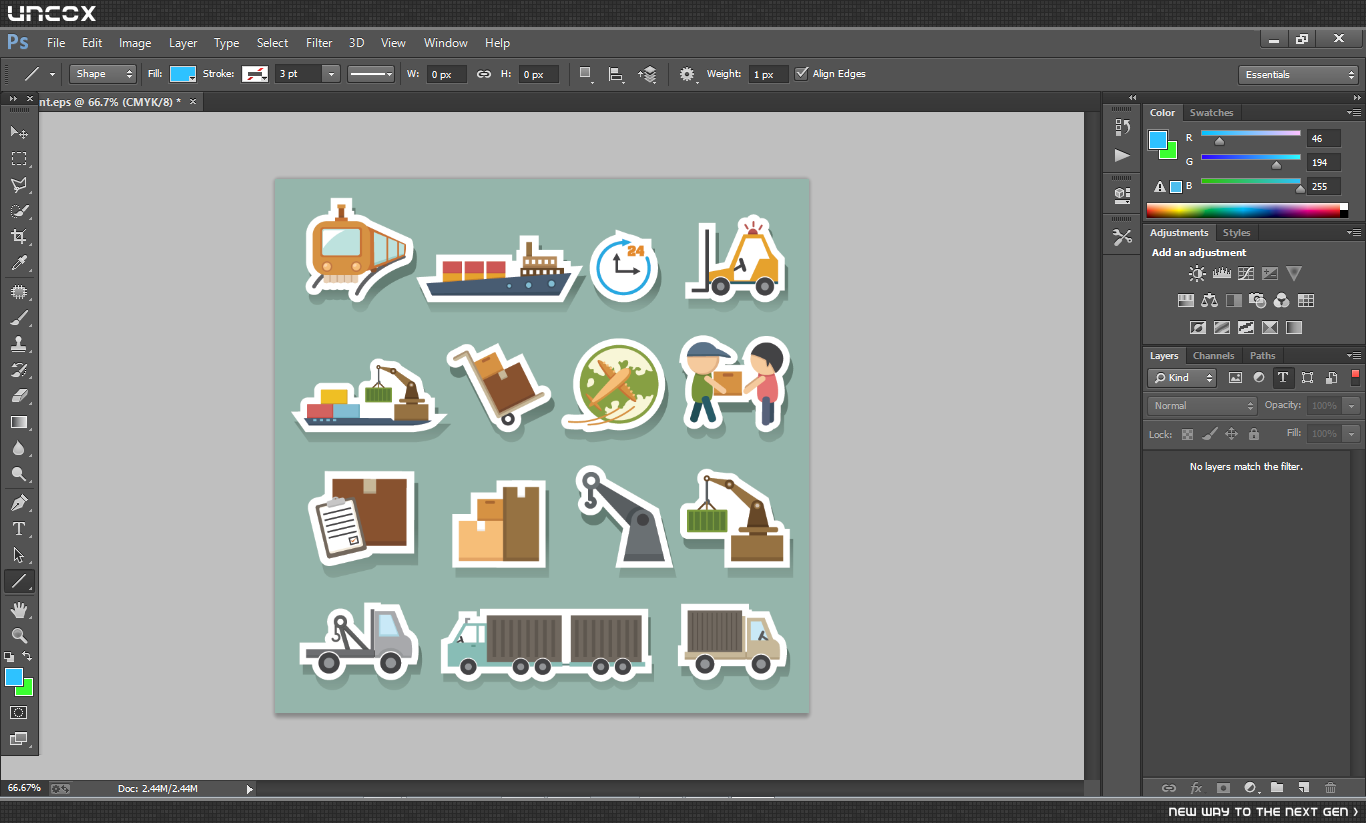Select the Move tool
Viewport: 1366px width, 823px height.
pos(19,132)
